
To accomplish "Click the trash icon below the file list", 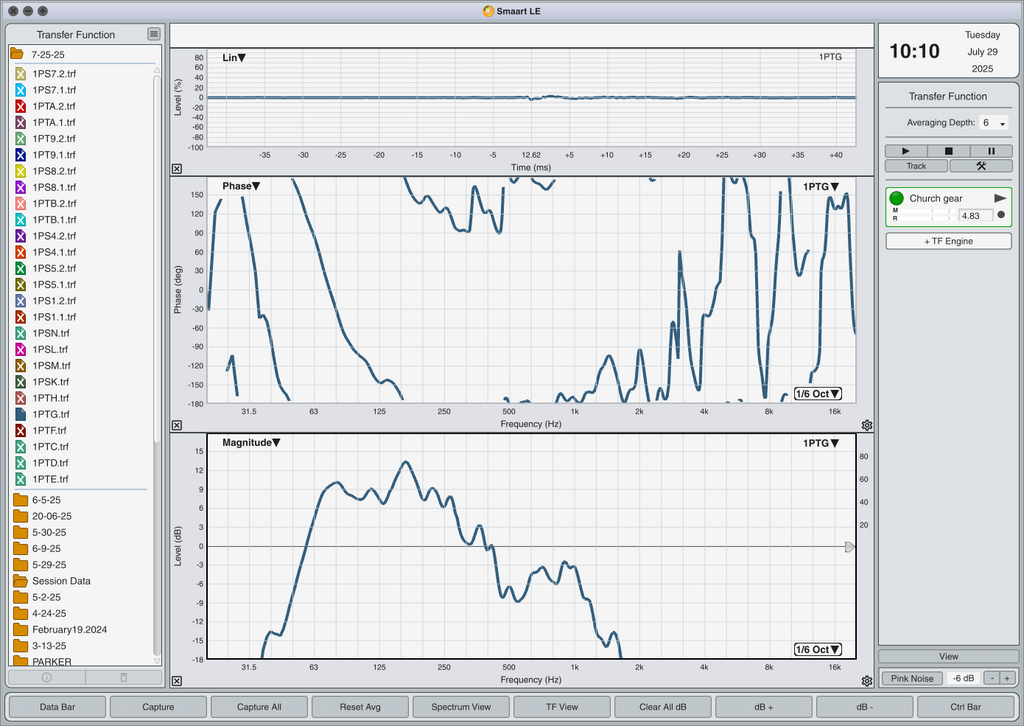I will 123,678.
